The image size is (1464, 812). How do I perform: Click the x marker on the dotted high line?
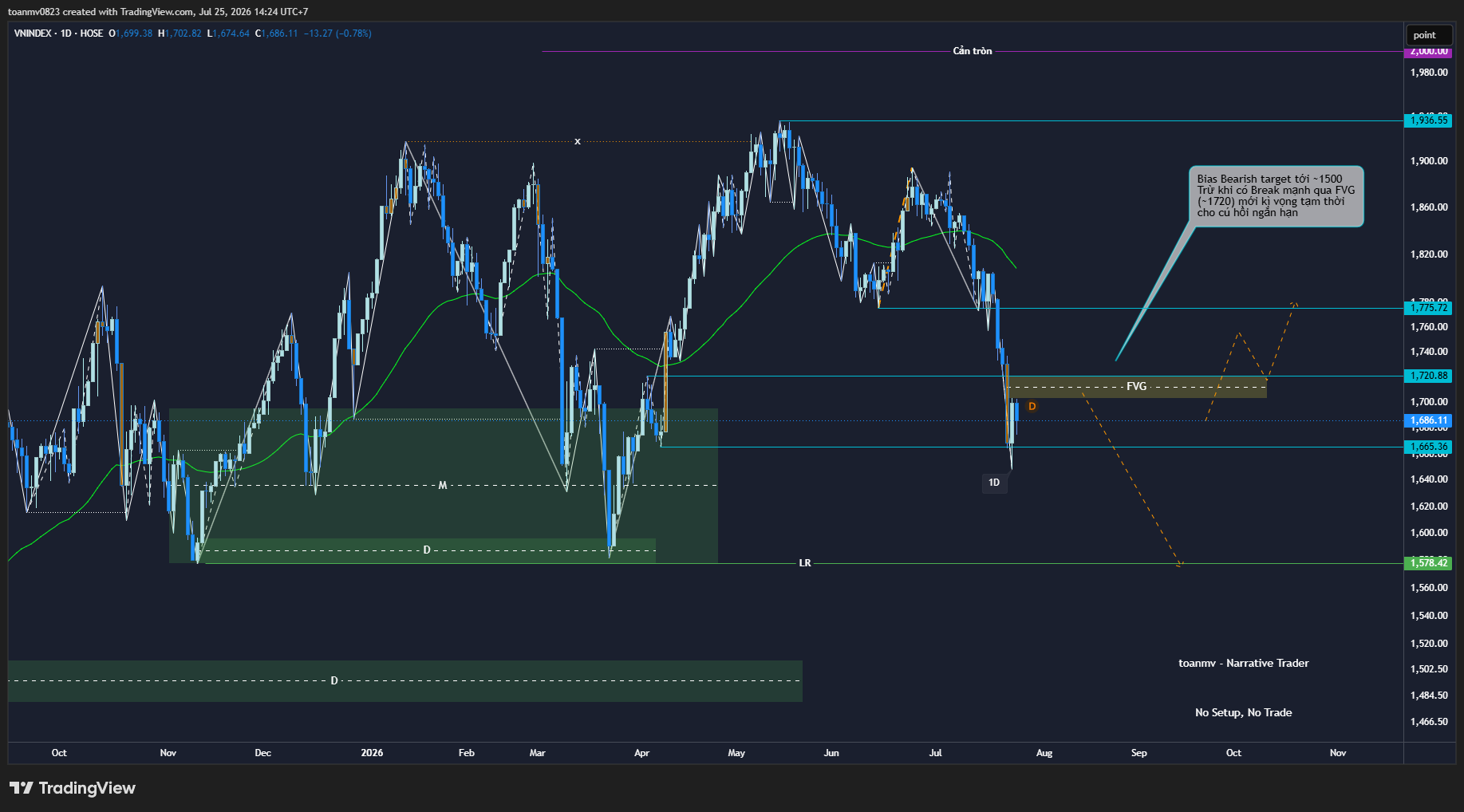(578, 141)
